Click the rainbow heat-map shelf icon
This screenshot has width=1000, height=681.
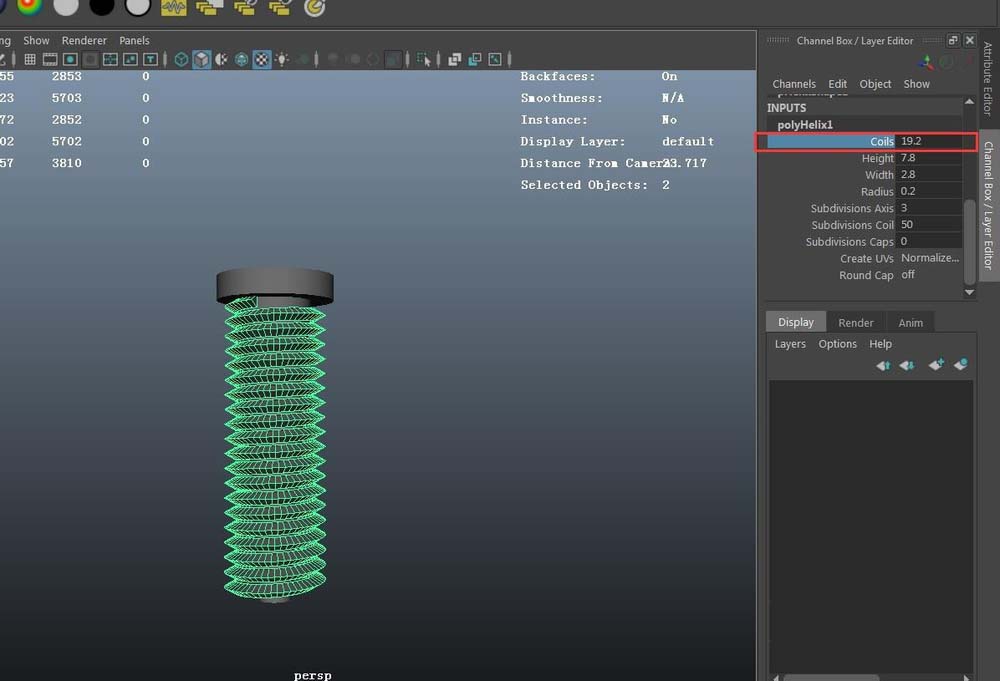tap(29, 6)
